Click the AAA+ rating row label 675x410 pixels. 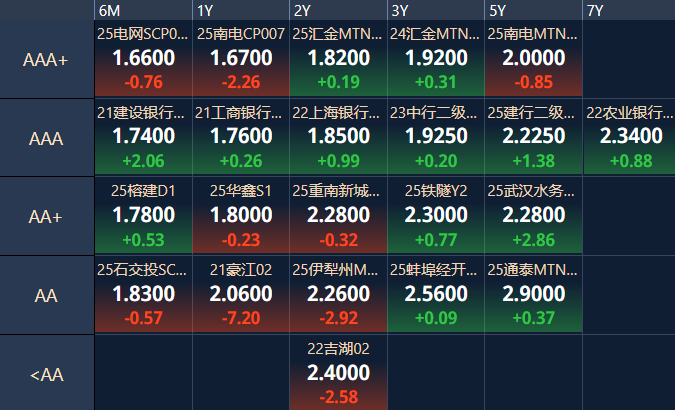(x=46, y=59)
